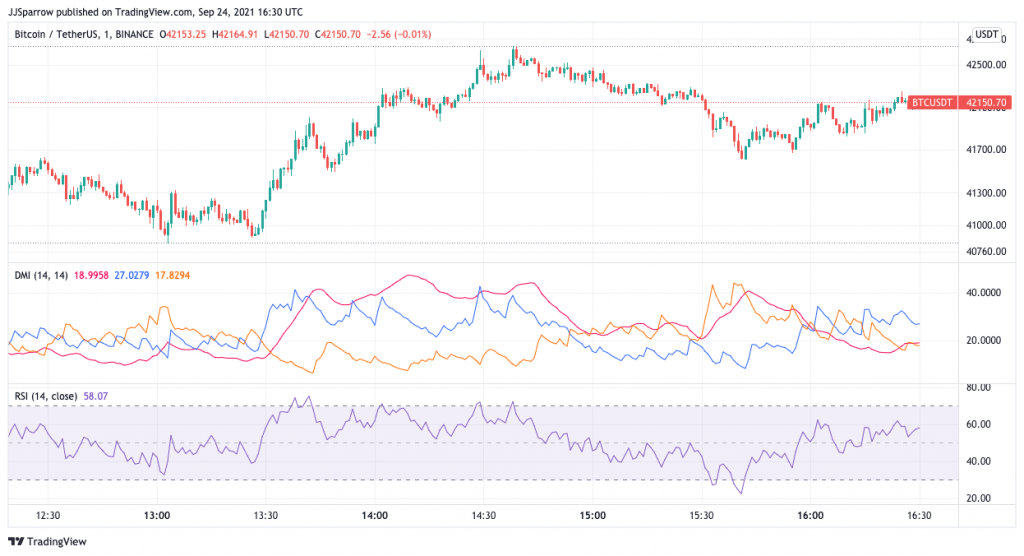The image size is (1024, 556).
Task: Click the close value C42150.70
Action: 338,35
